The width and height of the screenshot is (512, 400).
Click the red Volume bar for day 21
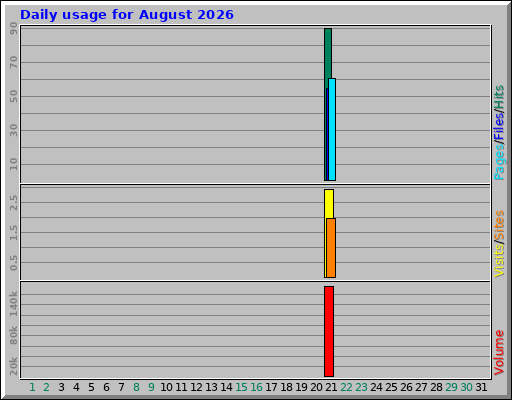pyautogui.click(x=329, y=331)
